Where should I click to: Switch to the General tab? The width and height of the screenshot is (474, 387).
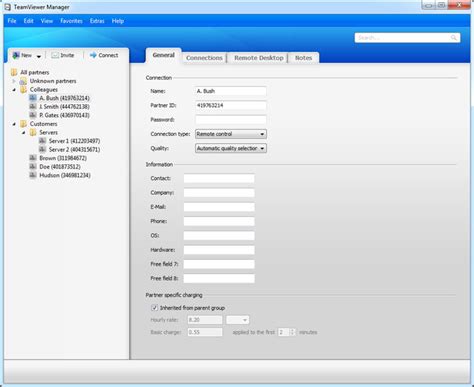[x=163, y=55]
